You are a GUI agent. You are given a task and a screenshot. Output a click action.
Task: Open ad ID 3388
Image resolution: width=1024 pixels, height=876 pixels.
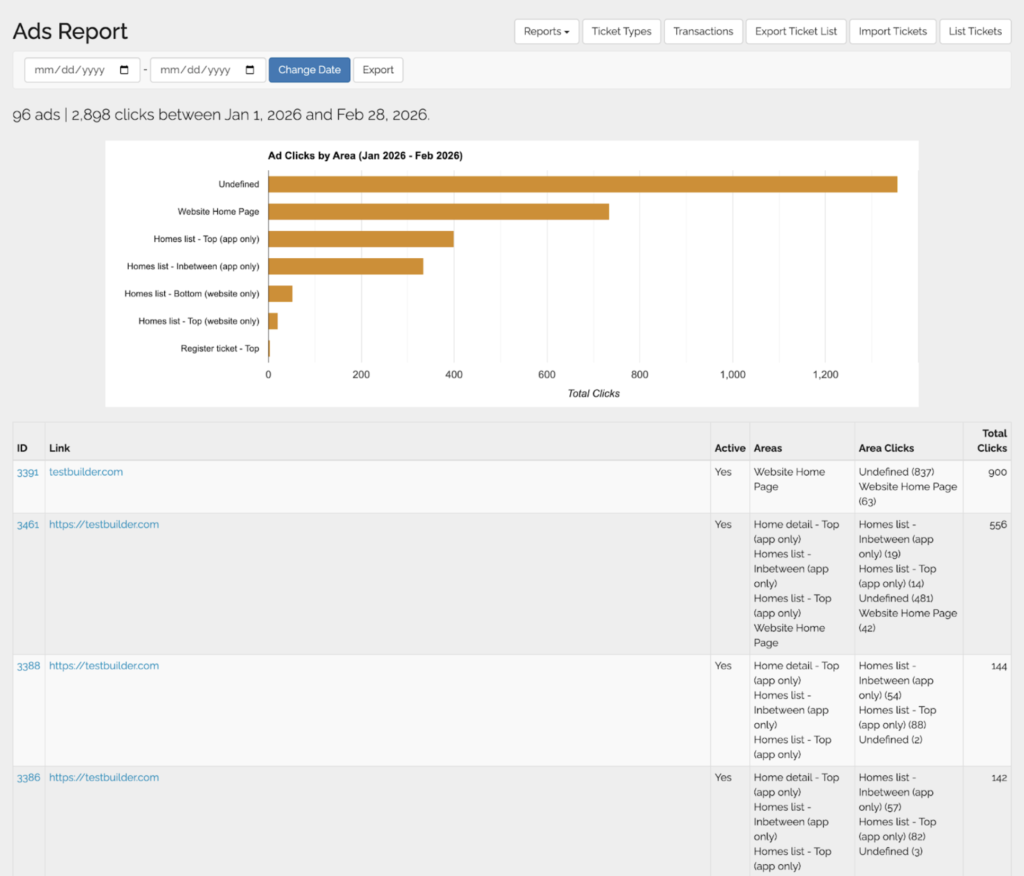[28, 666]
